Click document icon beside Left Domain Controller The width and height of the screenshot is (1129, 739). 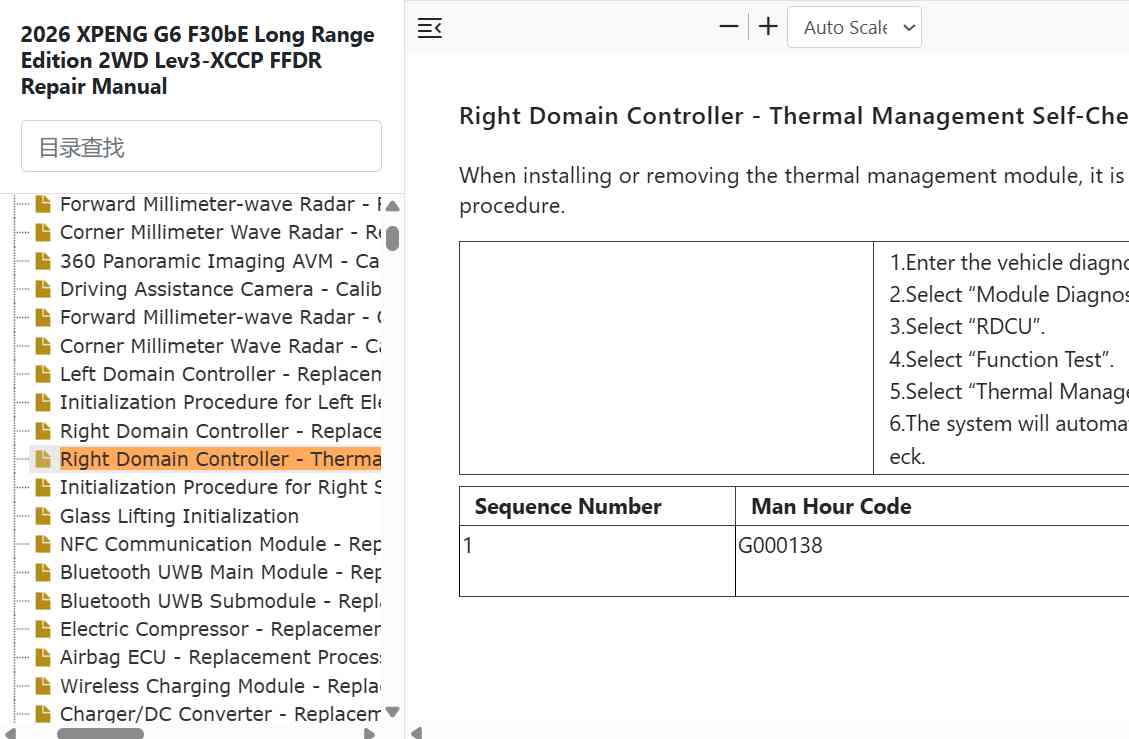(43, 375)
